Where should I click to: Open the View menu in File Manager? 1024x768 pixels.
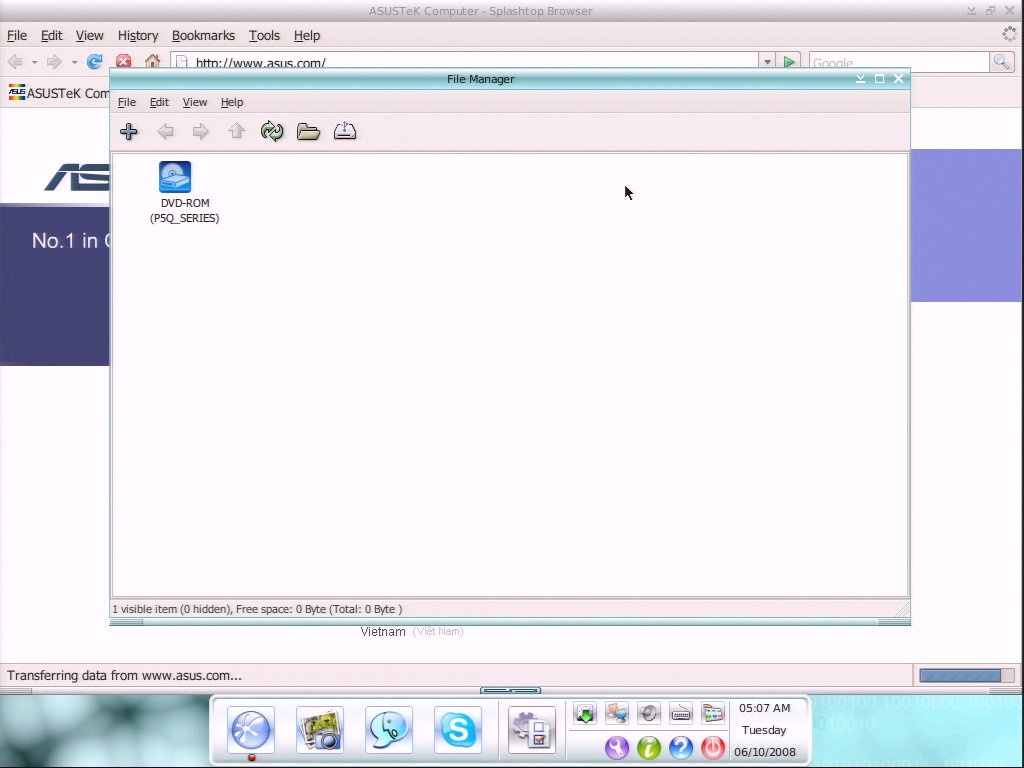(x=195, y=102)
